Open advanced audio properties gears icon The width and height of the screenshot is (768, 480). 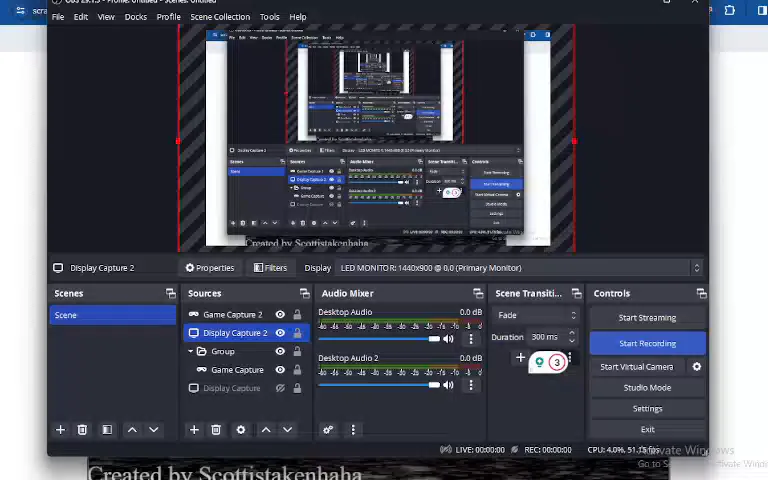(328, 430)
